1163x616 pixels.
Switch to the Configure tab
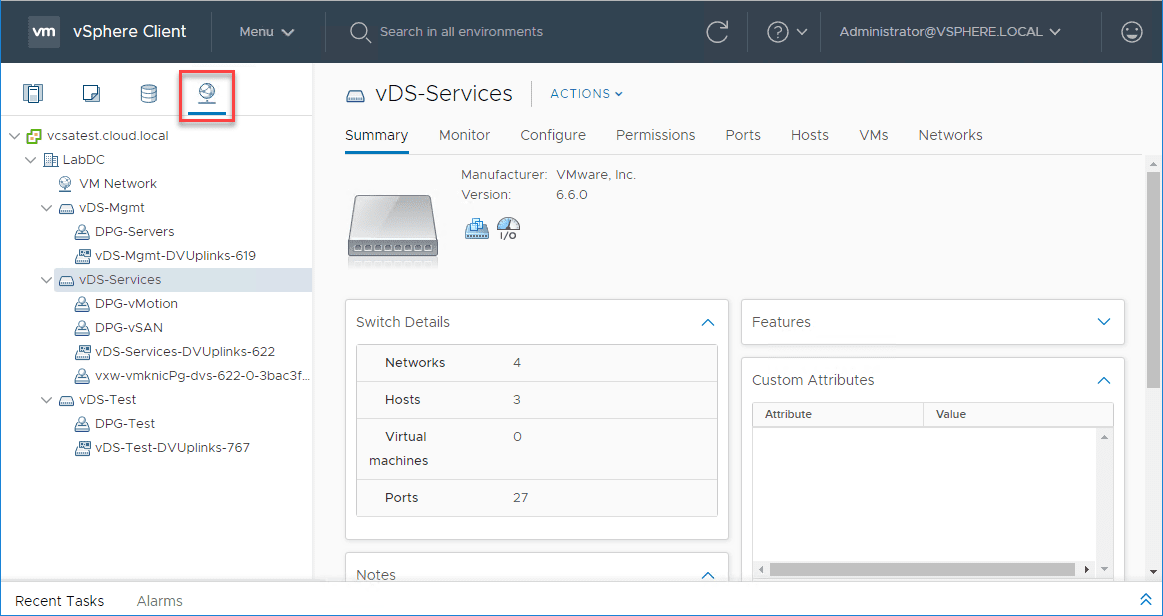pos(552,135)
